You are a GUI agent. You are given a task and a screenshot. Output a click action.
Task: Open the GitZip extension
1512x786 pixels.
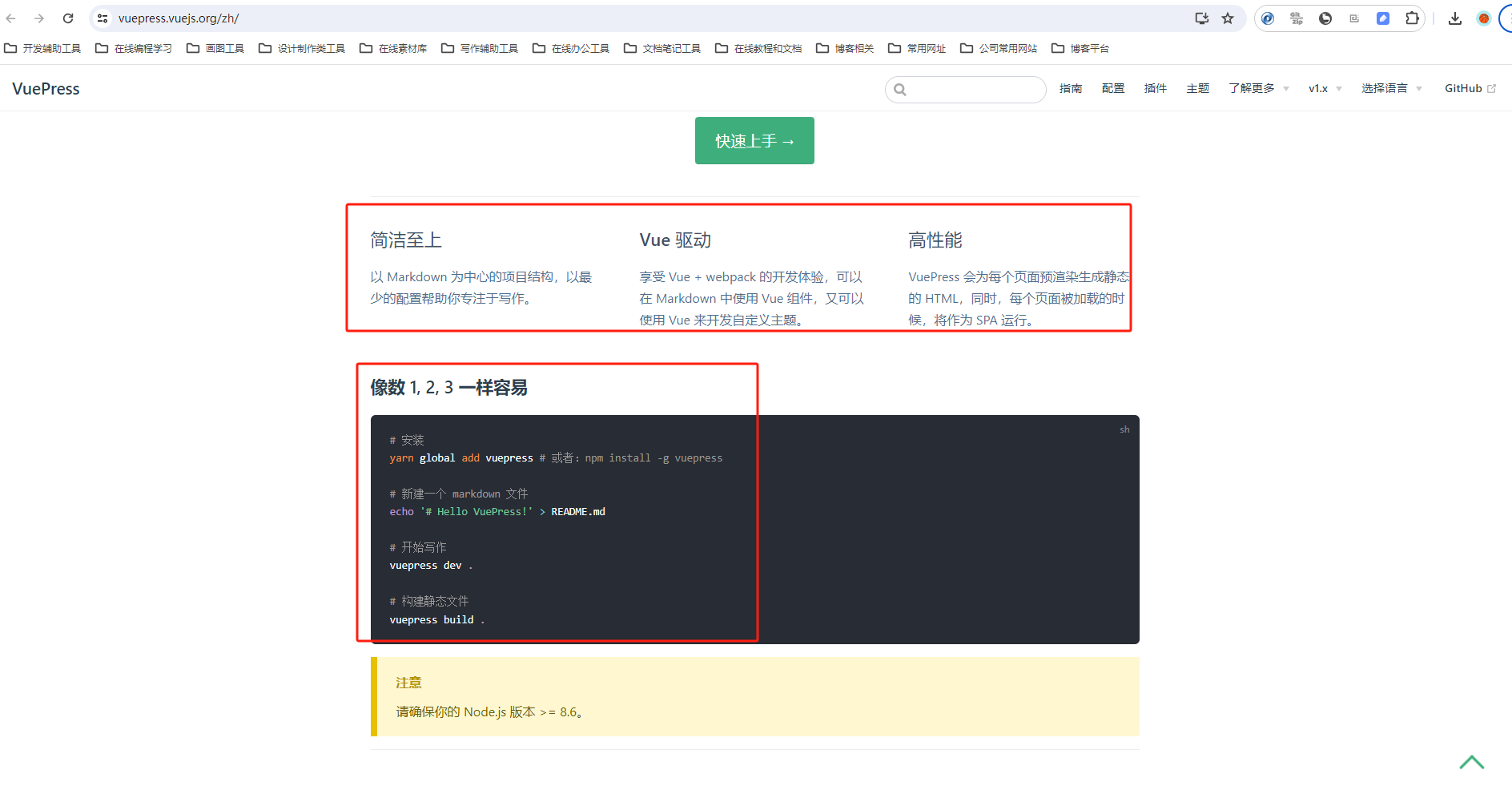pyautogui.click(x=1297, y=18)
